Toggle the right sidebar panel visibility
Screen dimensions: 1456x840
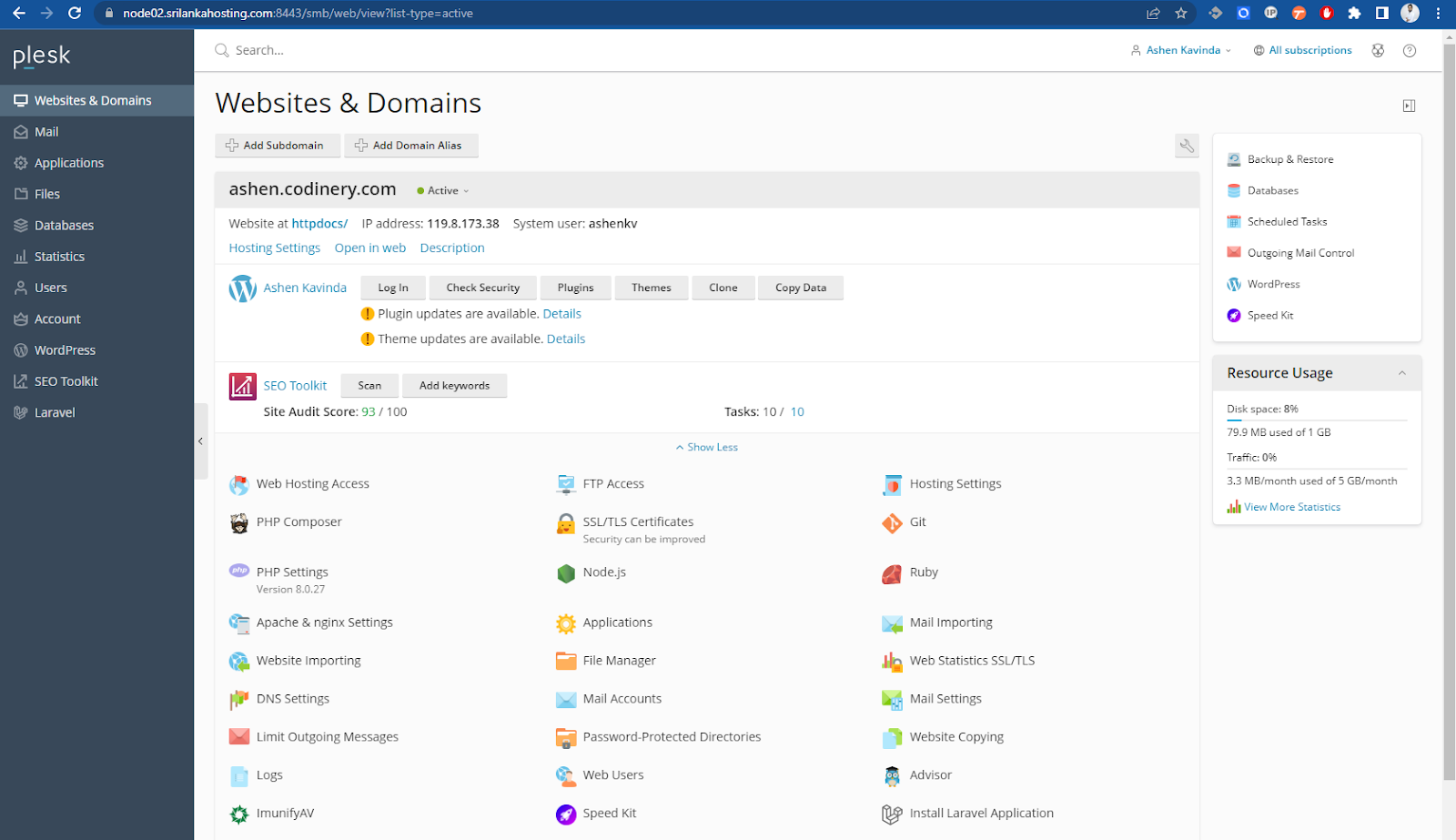pos(1409,106)
